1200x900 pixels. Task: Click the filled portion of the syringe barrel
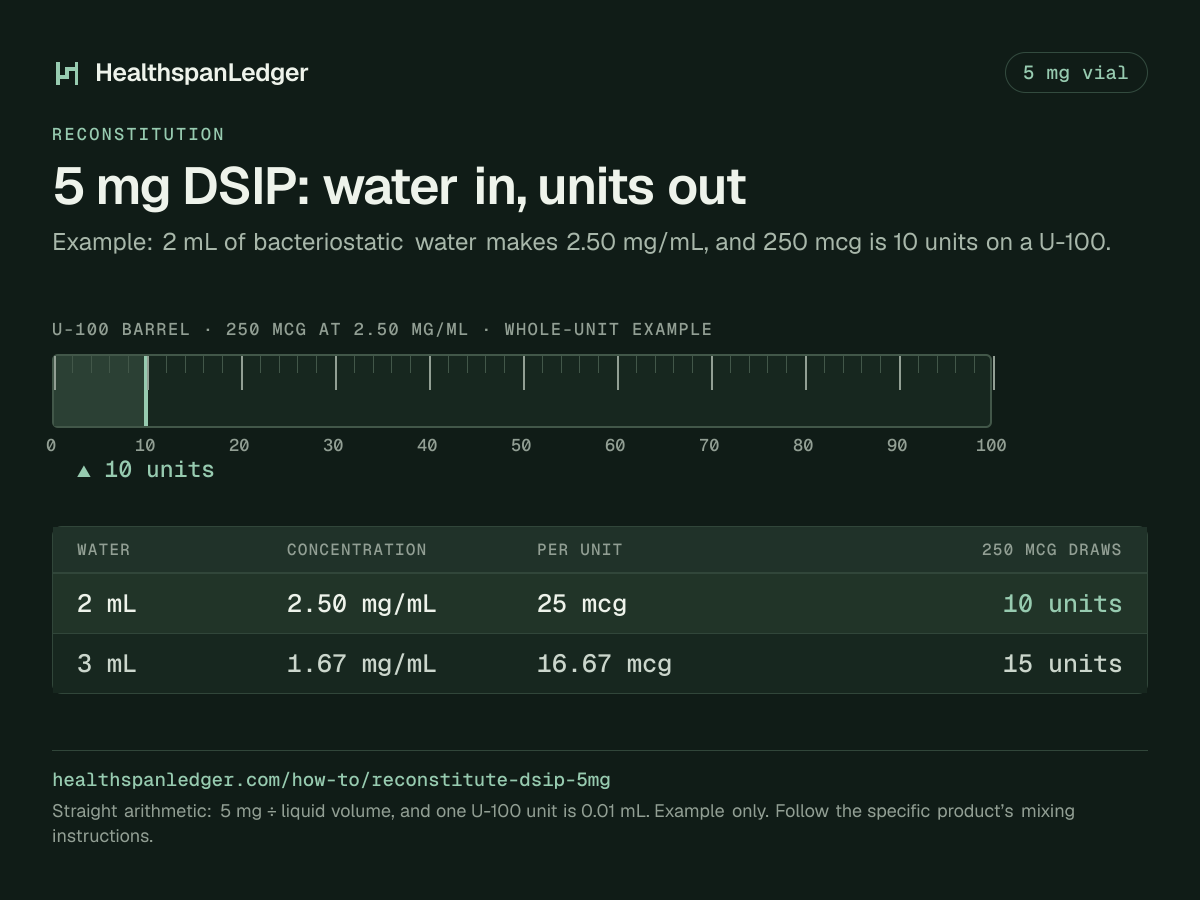(x=99, y=391)
